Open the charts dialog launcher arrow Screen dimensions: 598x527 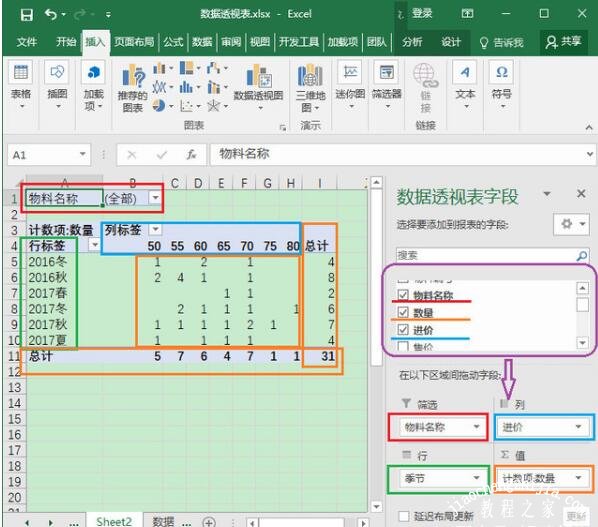coord(283,128)
